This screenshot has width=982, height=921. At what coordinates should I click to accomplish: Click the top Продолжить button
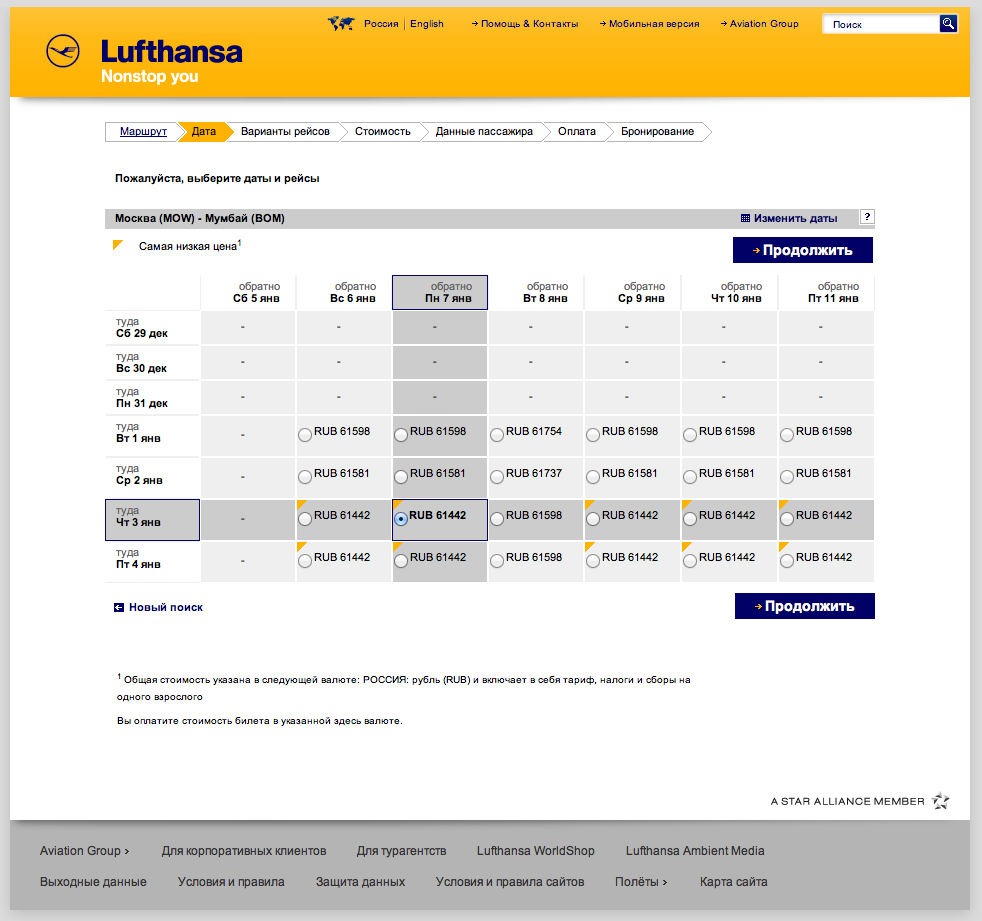pos(803,250)
